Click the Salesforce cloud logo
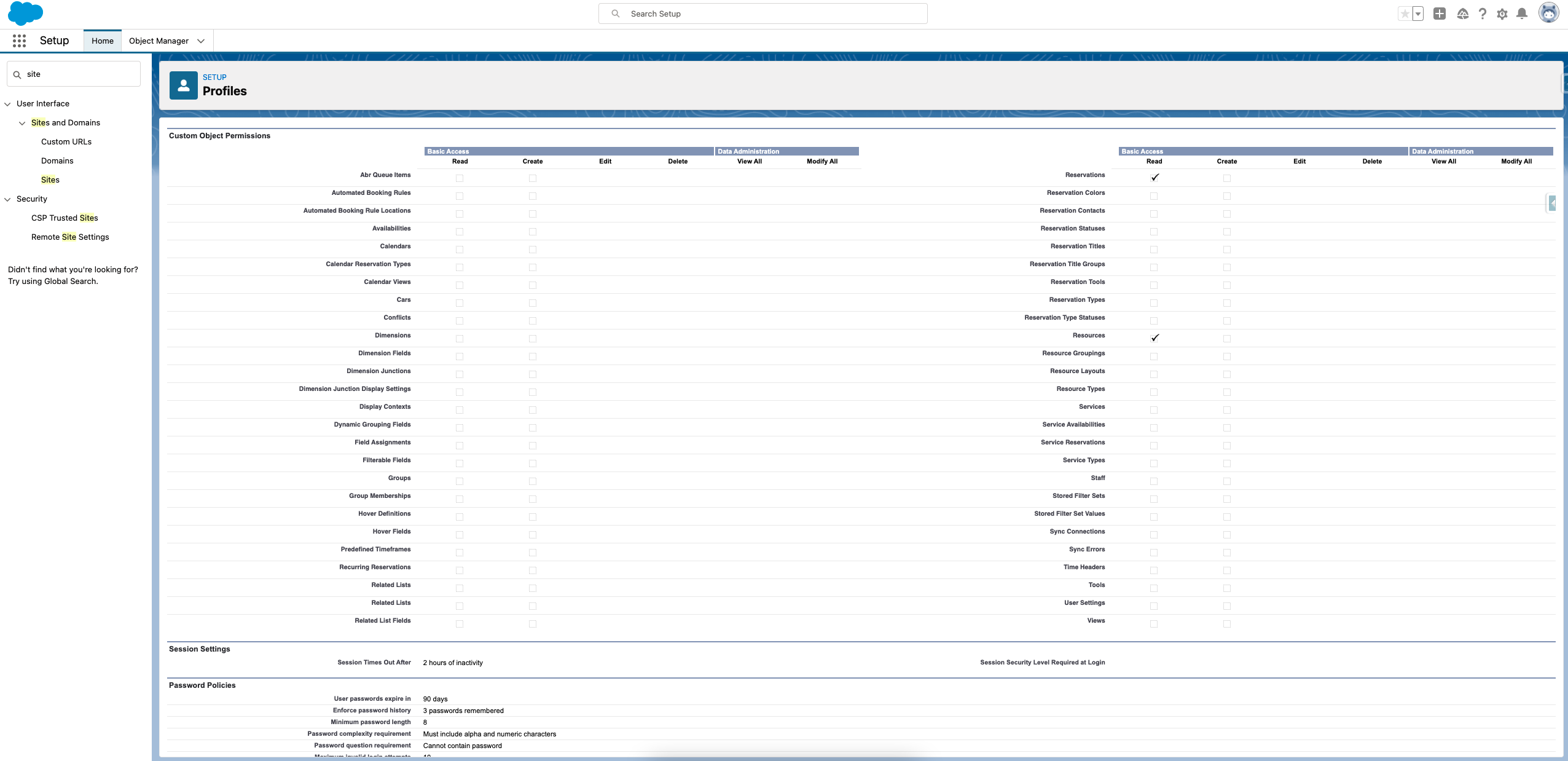 (x=25, y=13)
